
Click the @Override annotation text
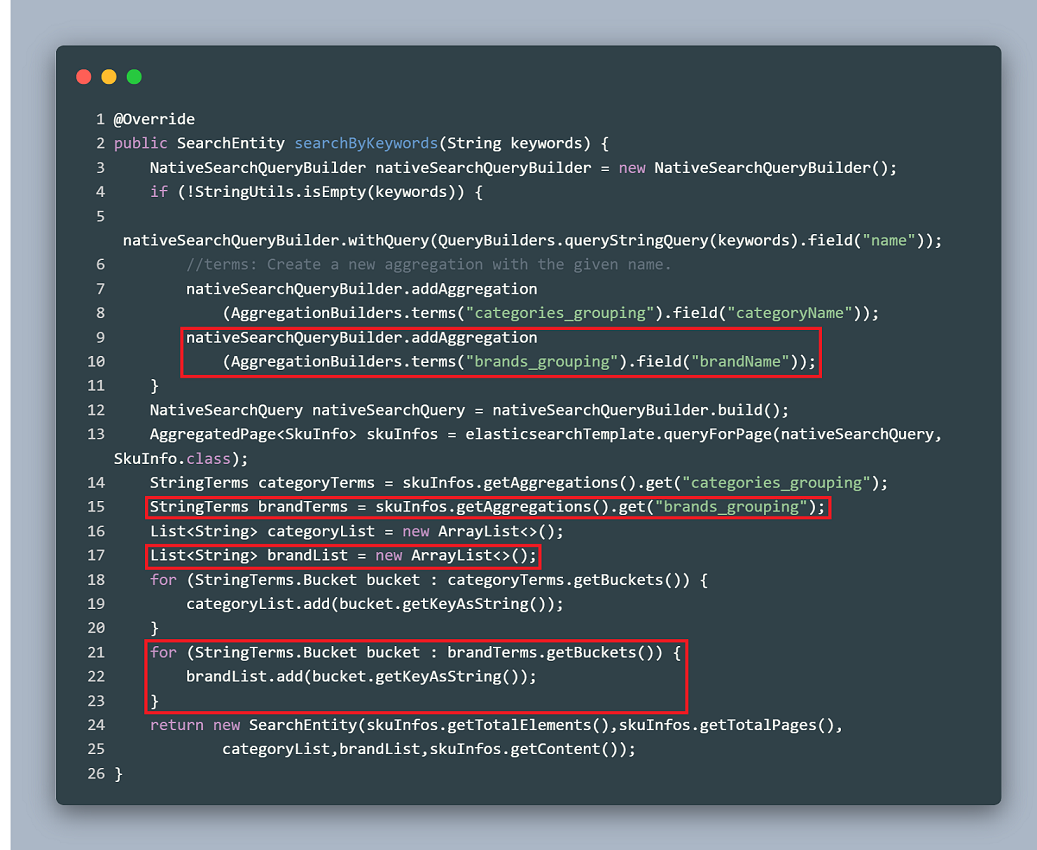[154, 119]
